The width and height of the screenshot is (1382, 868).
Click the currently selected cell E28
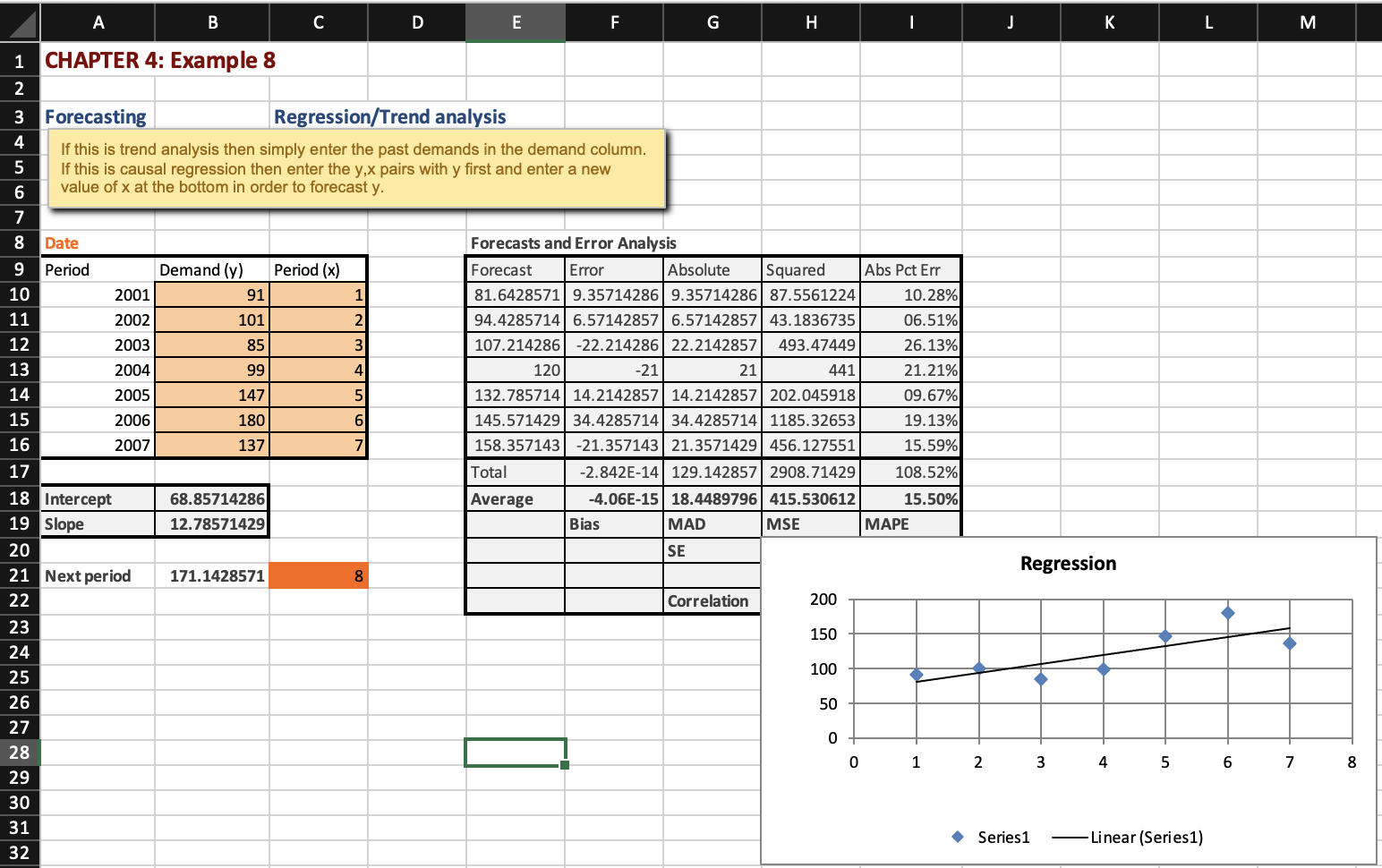pyautogui.click(x=516, y=753)
